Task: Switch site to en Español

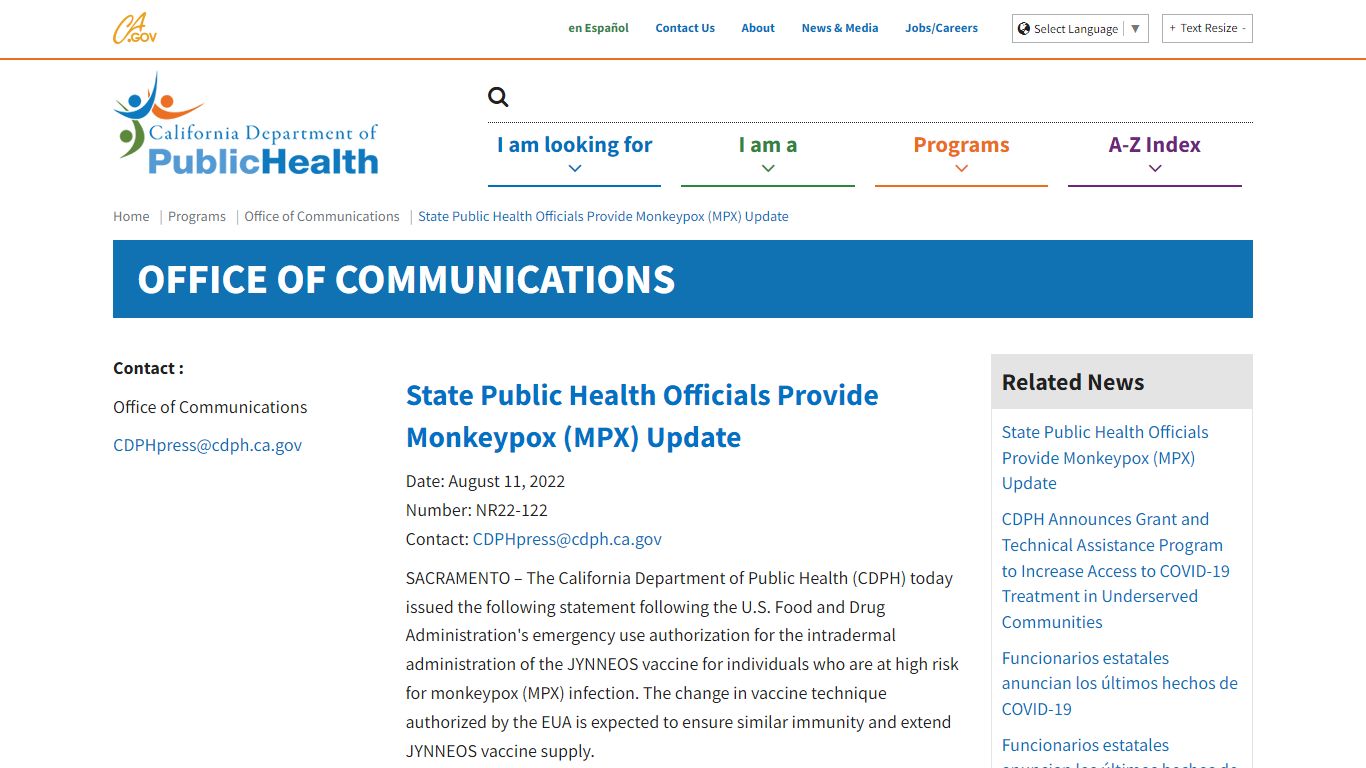Action: (598, 28)
